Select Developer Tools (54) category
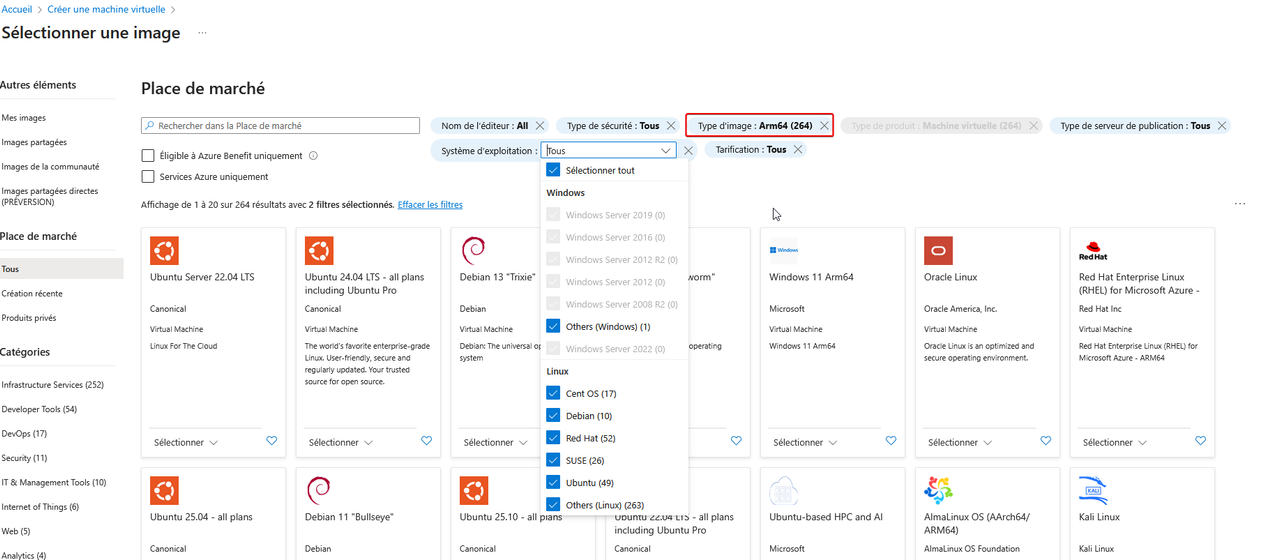This screenshot has height=560, width=1280. tap(39, 409)
